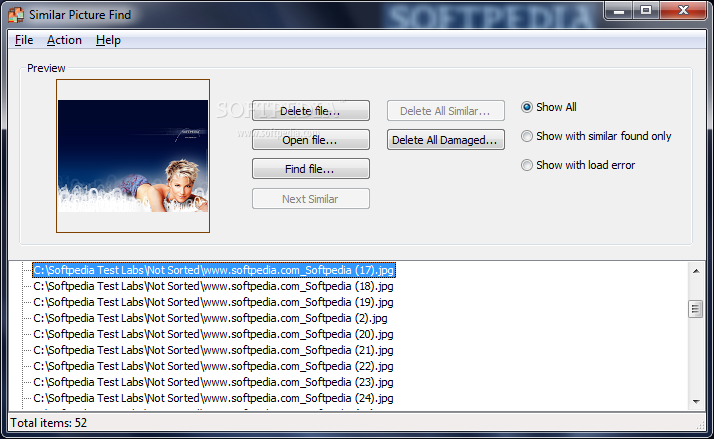
Task: Select the Softpedia (22).jpg row
Action: pos(213,366)
